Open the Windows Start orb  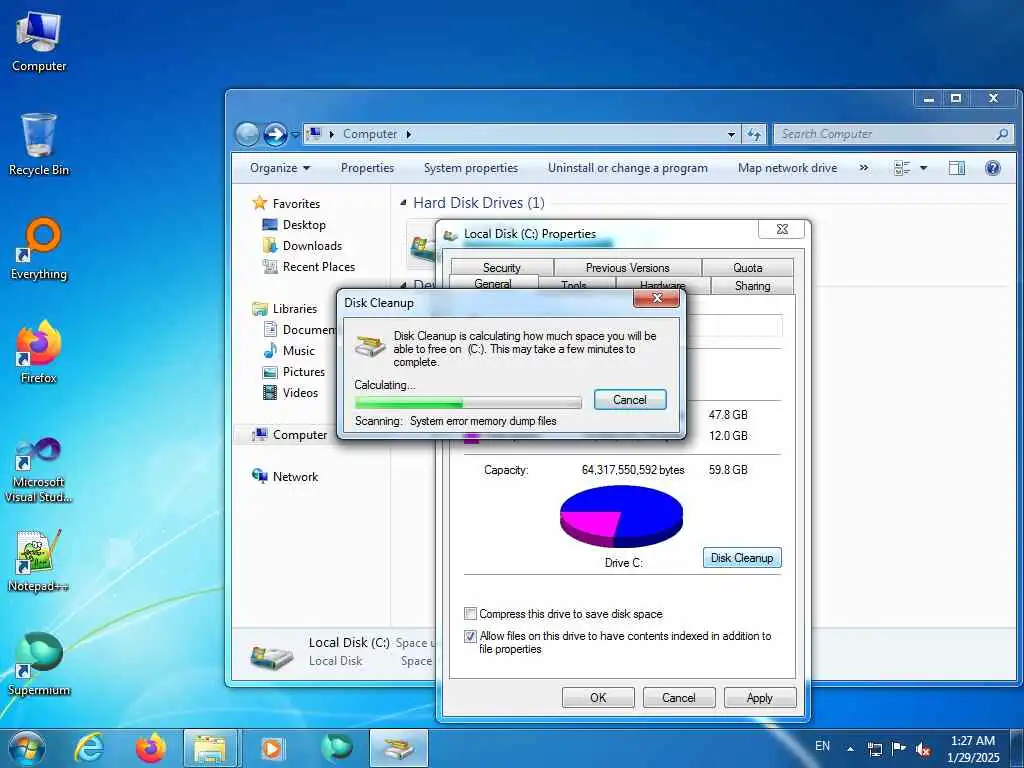click(x=27, y=748)
